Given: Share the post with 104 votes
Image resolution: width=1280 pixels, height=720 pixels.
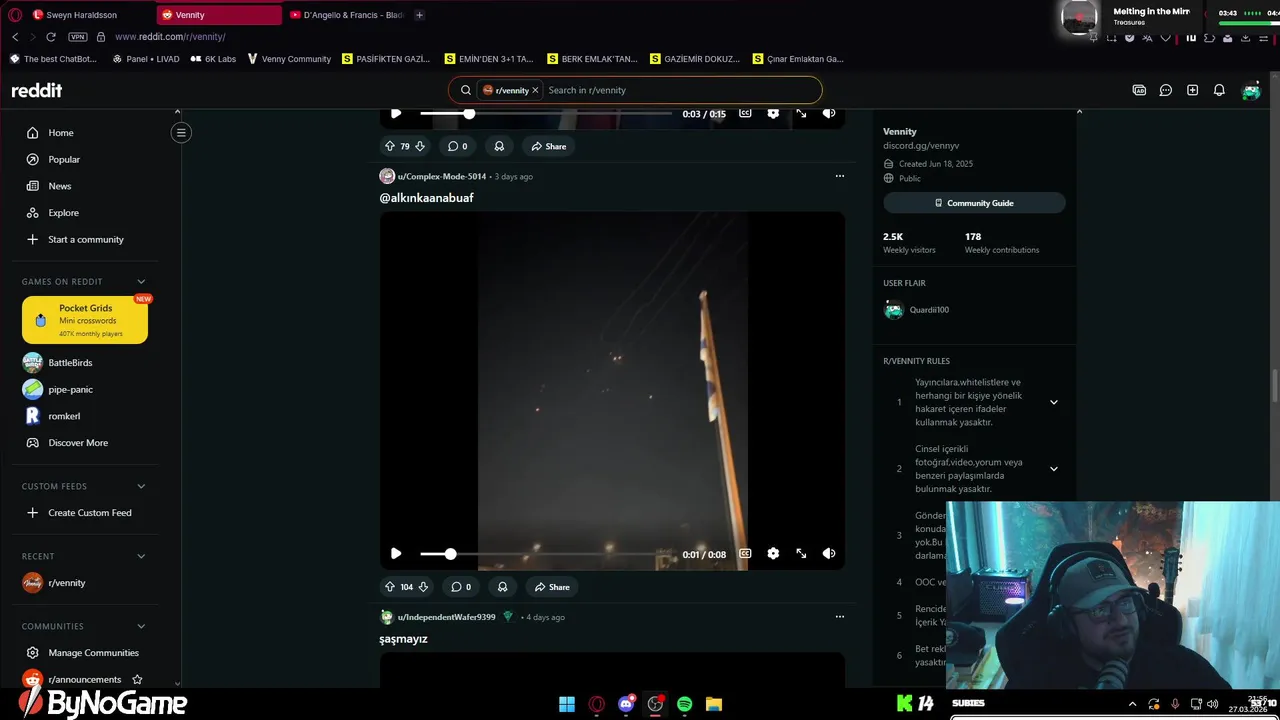Looking at the screenshot, I should pos(552,587).
